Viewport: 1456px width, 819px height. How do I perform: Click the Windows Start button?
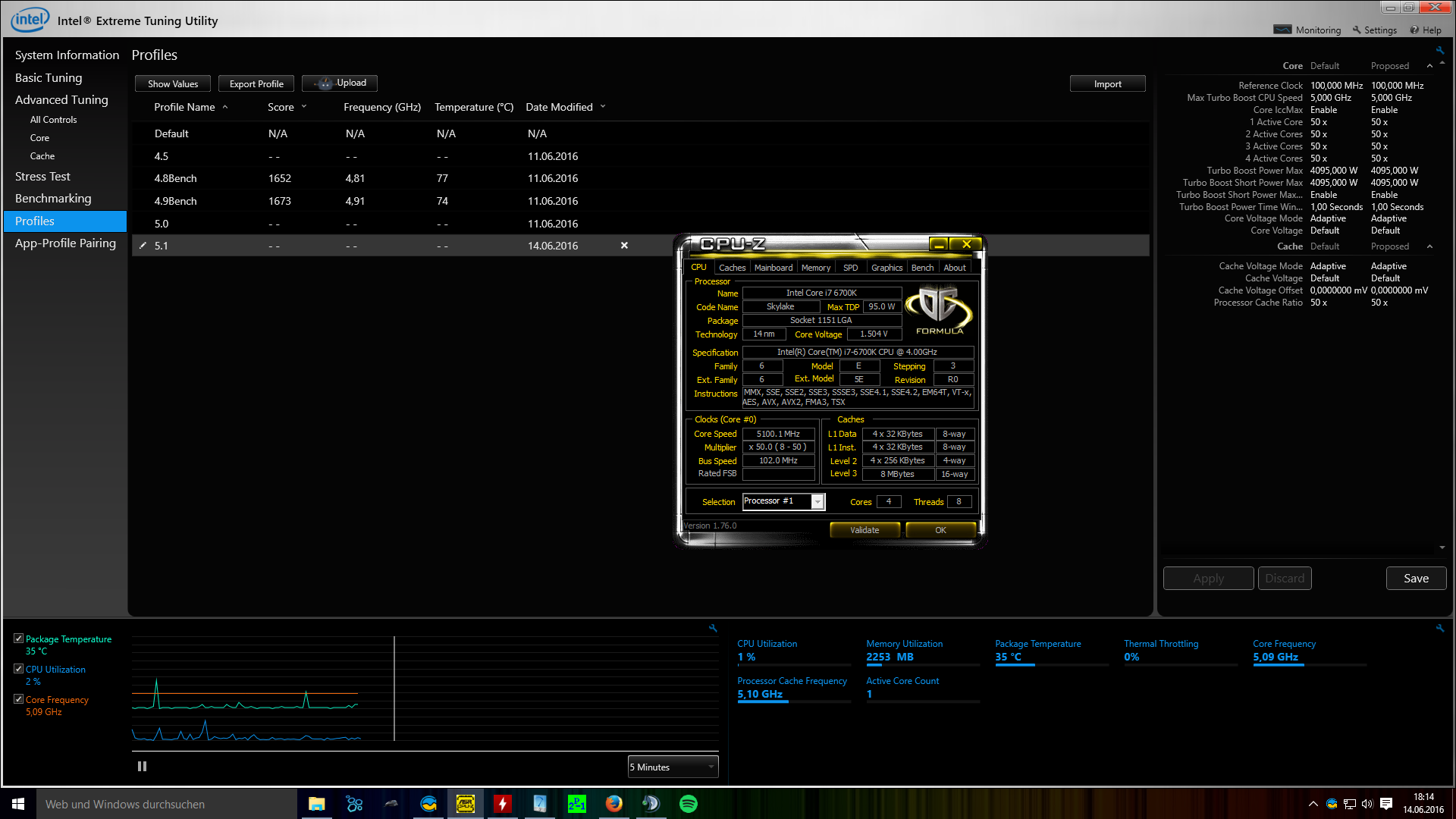(x=18, y=804)
